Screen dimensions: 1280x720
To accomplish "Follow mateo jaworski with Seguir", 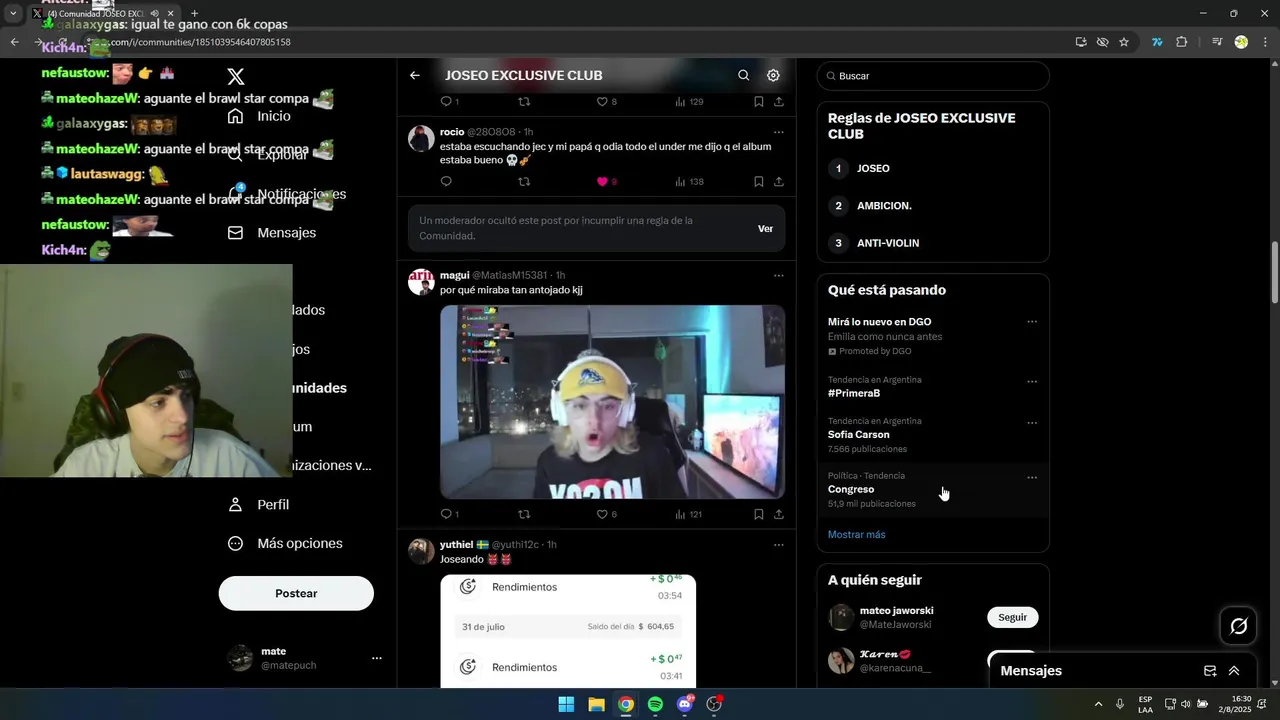I will [1013, 617].
